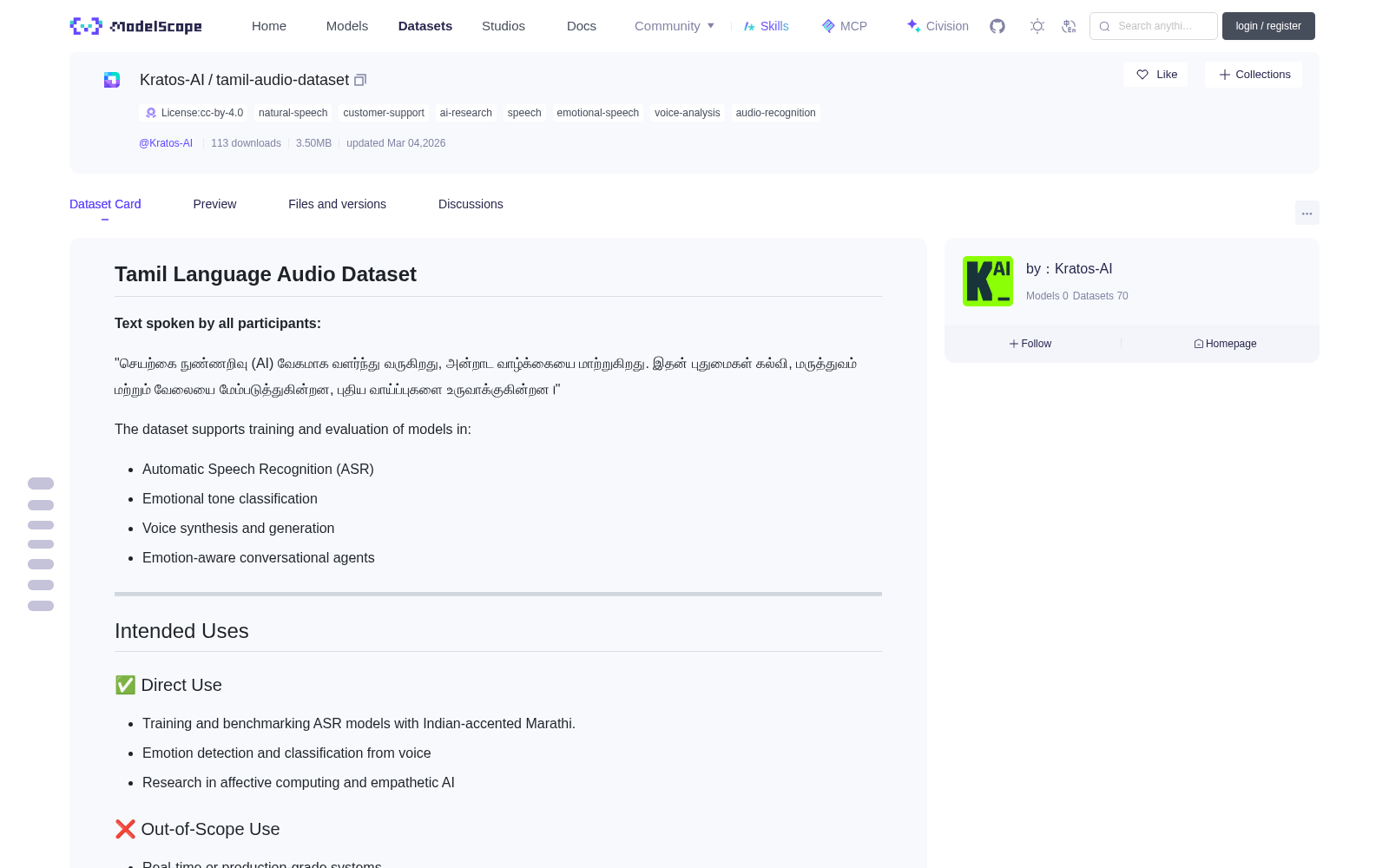Go to Home in navigation
Viewport: 1389px width, 868px height.
[269, 26]
